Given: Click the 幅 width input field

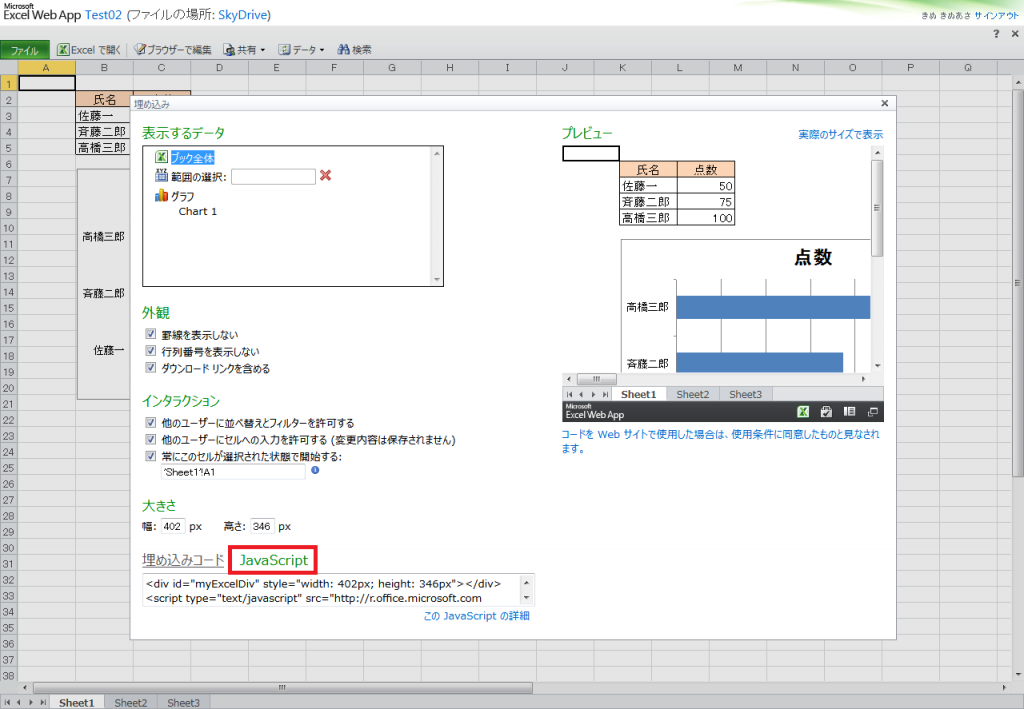Looking at the screenshot, I should point(172,526).
